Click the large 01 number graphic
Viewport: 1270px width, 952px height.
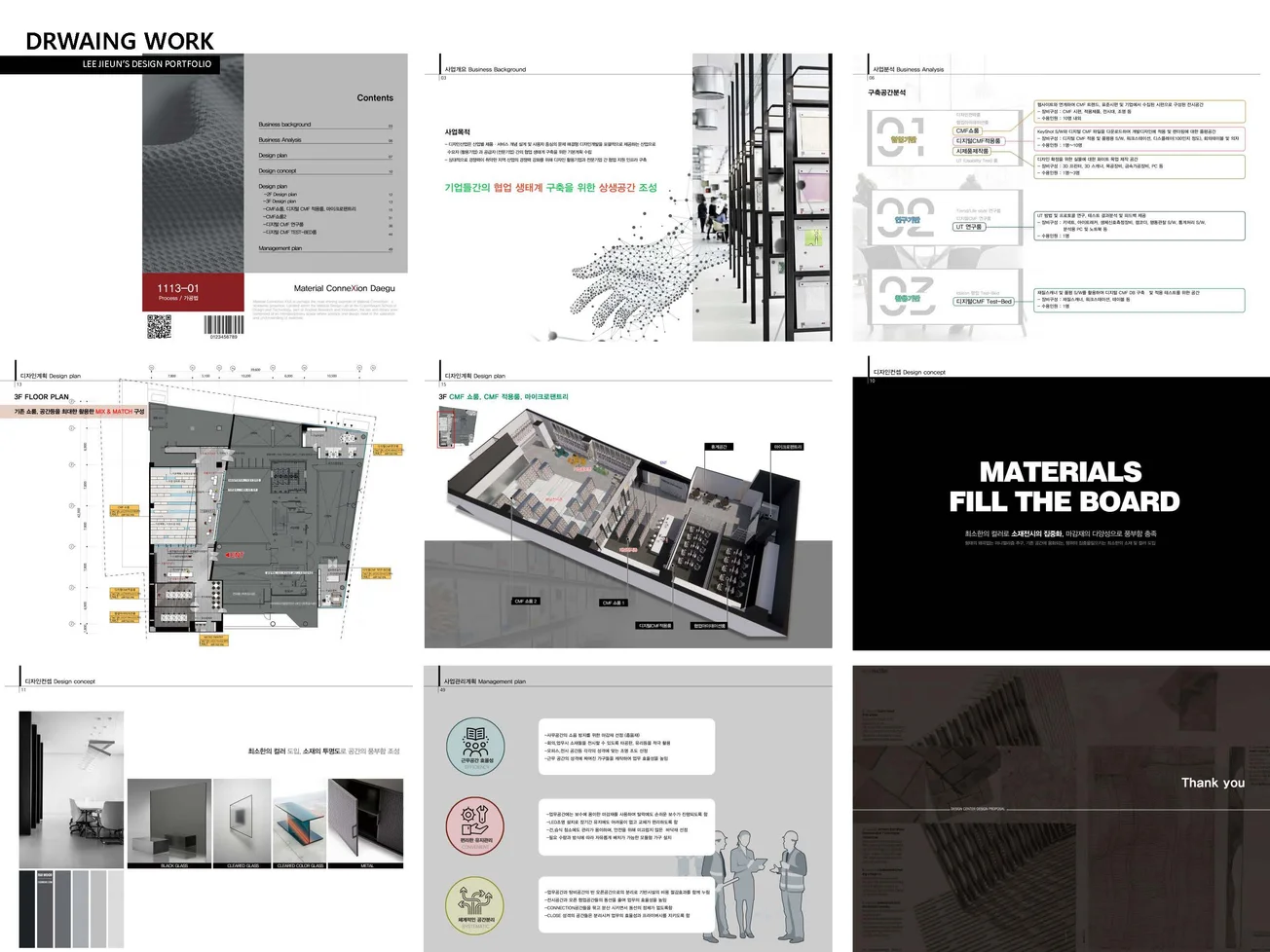pos(902,137)
